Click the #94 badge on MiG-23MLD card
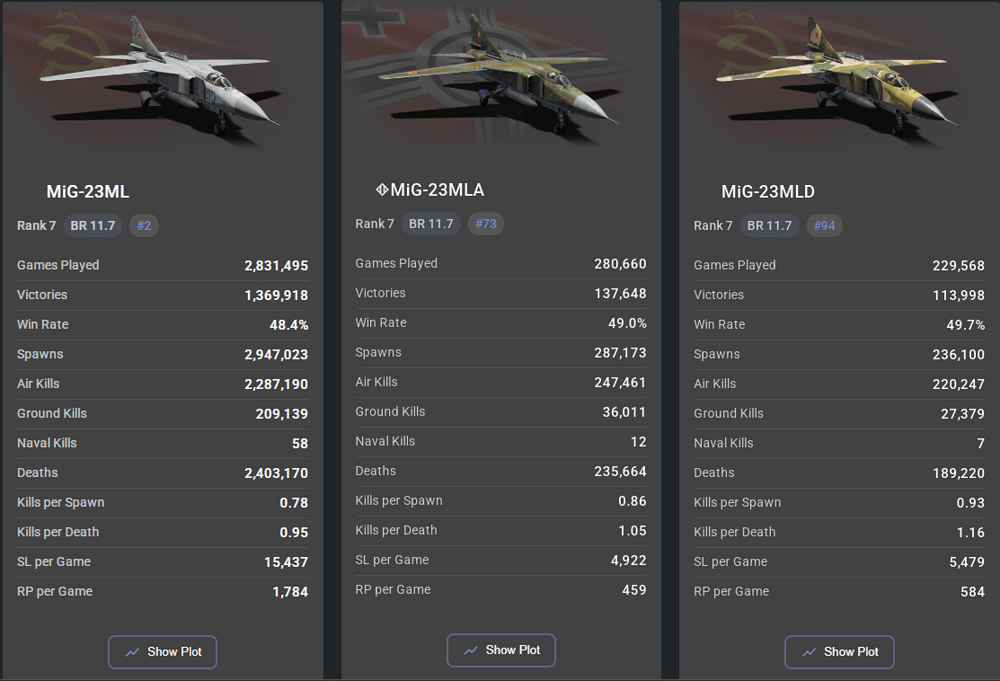The width and height of the screenshot is (1000, 681). (824, 226)
